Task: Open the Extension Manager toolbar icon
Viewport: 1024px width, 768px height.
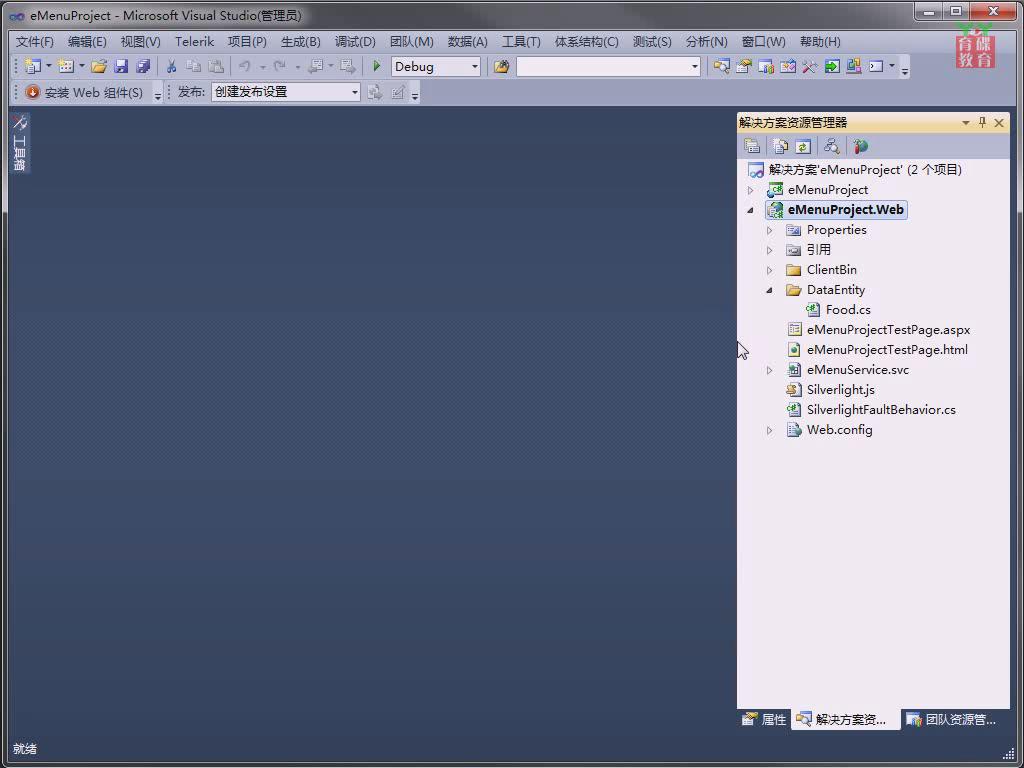Action: pyautogui.click(x=854, y=66)
